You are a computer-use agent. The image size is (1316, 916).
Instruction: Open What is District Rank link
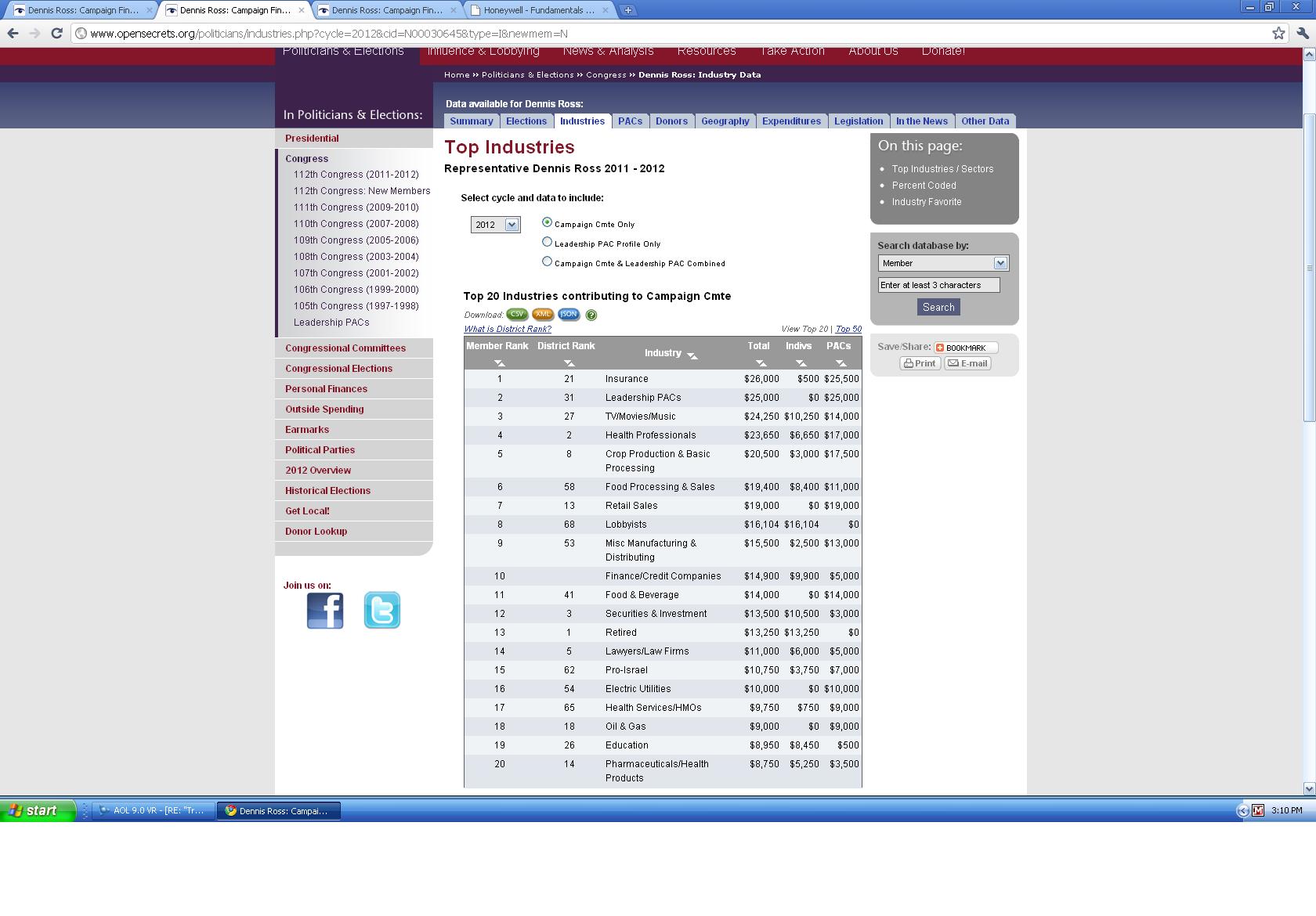pyautogui.click(x=508, y=329)
